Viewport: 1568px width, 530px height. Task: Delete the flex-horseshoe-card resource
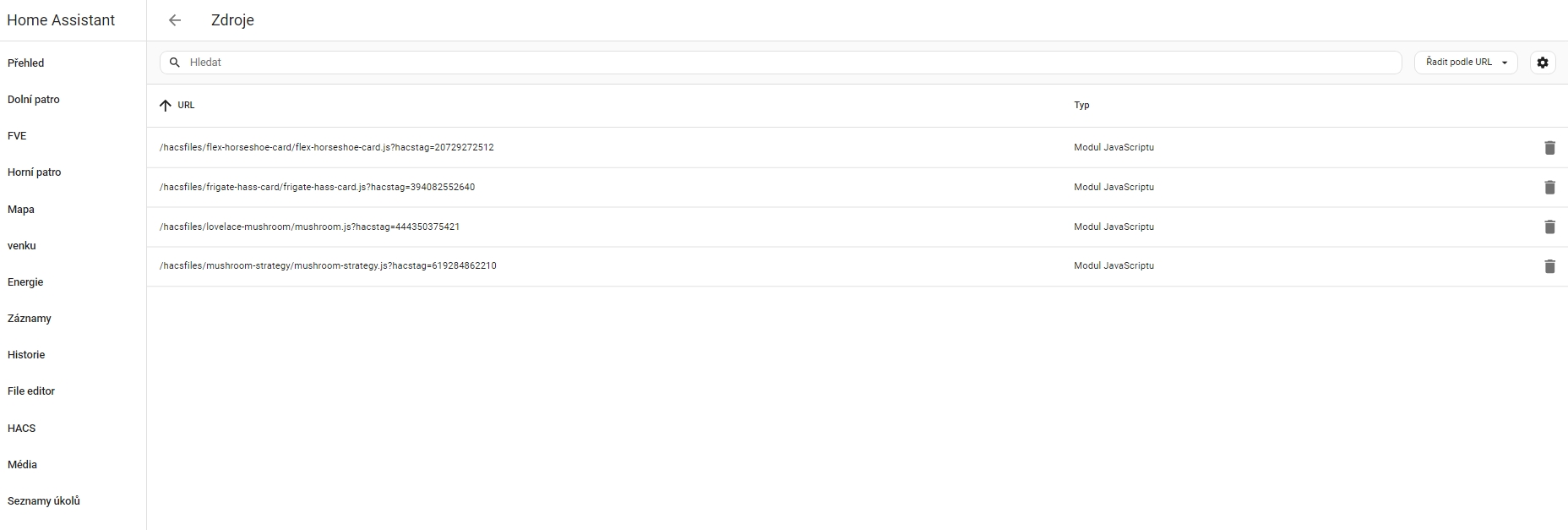pos(1549,148)
